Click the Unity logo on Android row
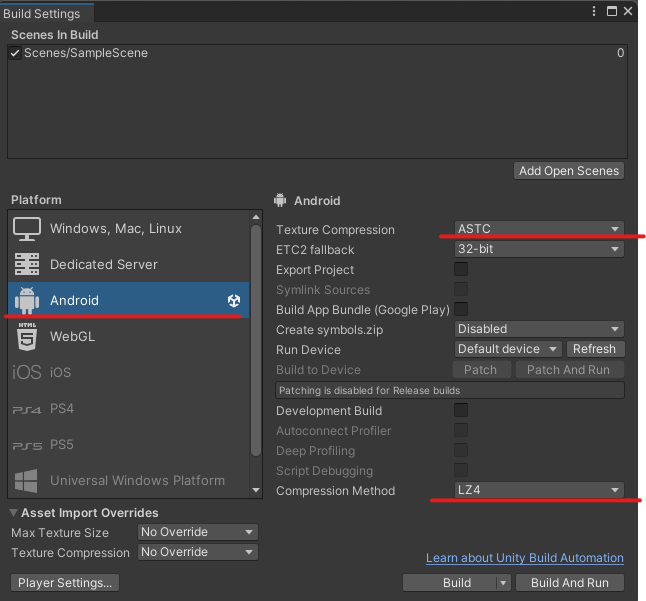Screen dimensions: 646x601 tap(234, 301)
